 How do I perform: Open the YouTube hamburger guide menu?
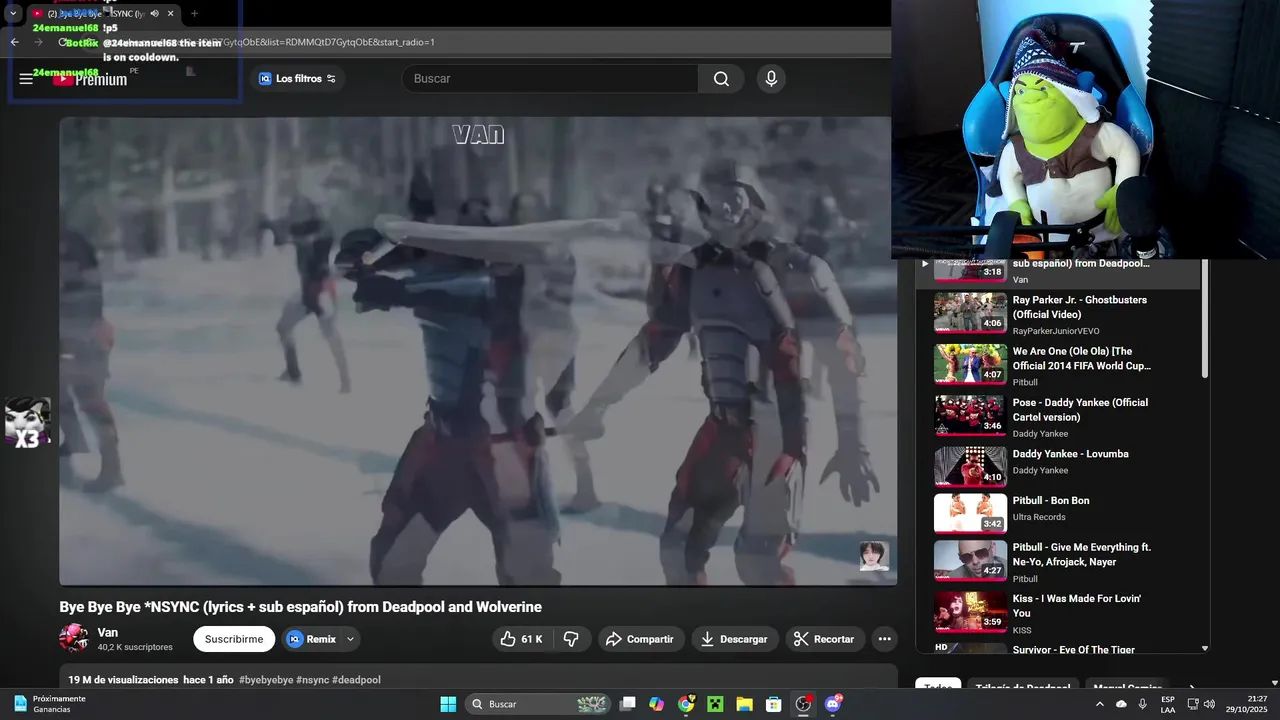(x=26, y=79)
